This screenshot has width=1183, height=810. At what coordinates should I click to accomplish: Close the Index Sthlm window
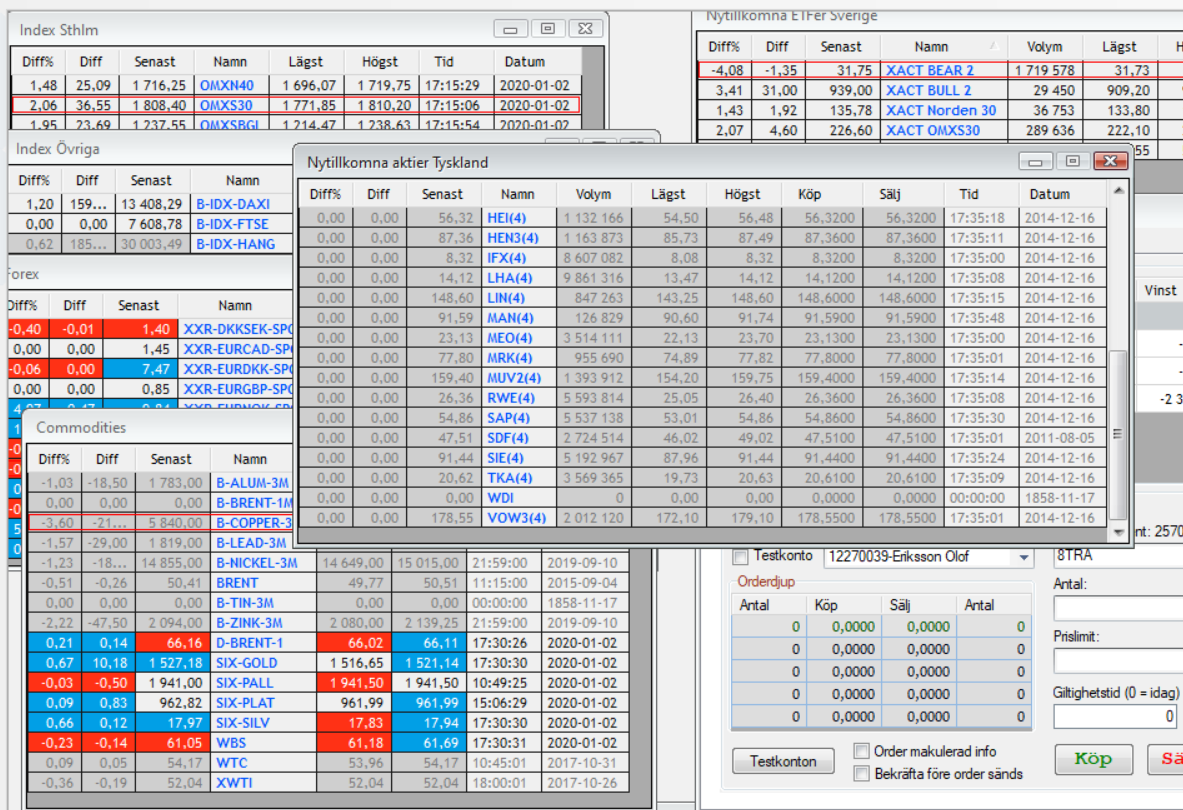pyautogui.click(x=587, y=29)
